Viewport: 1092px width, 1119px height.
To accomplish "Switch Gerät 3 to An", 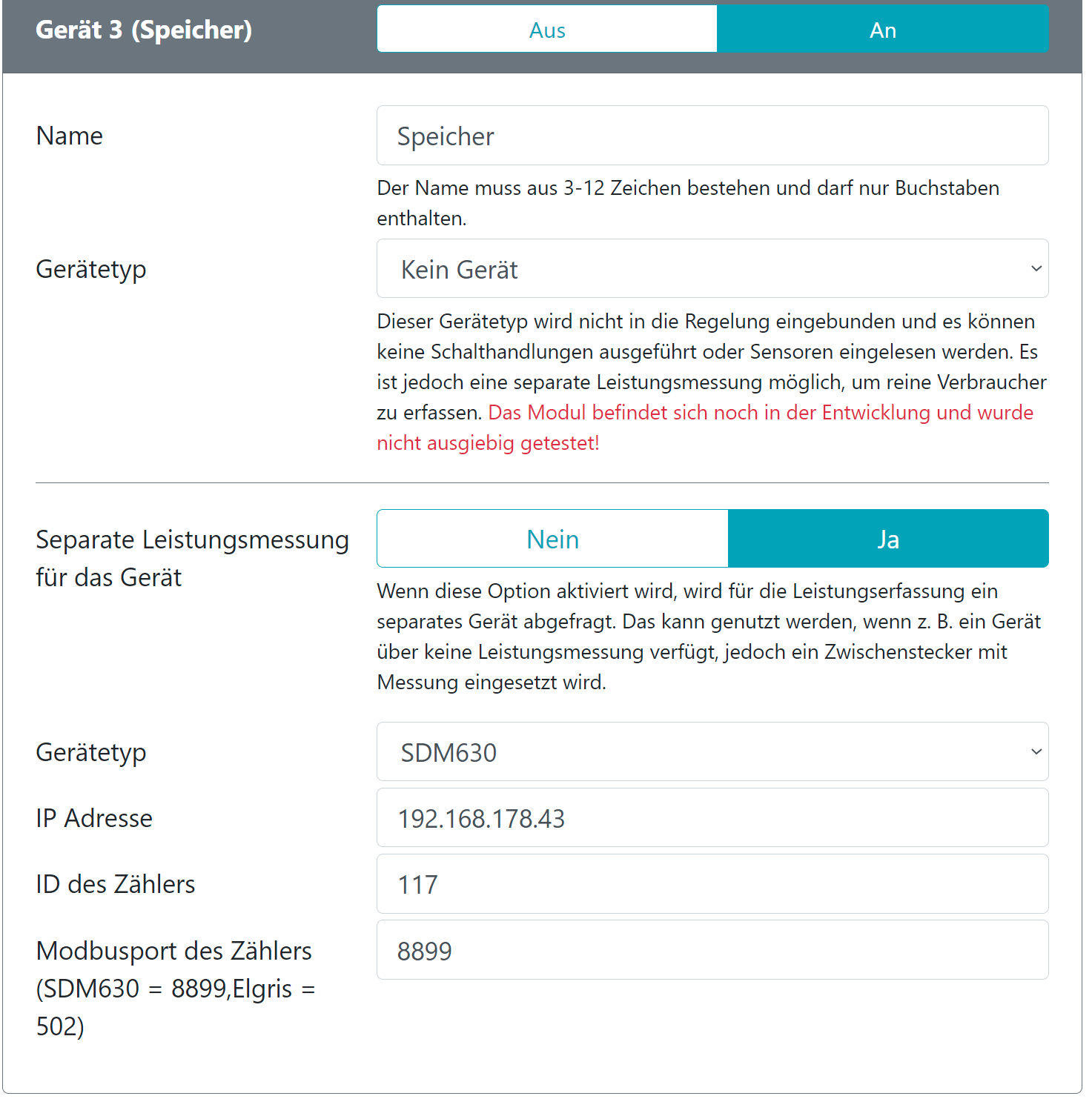I will click(x=883, y=30).
